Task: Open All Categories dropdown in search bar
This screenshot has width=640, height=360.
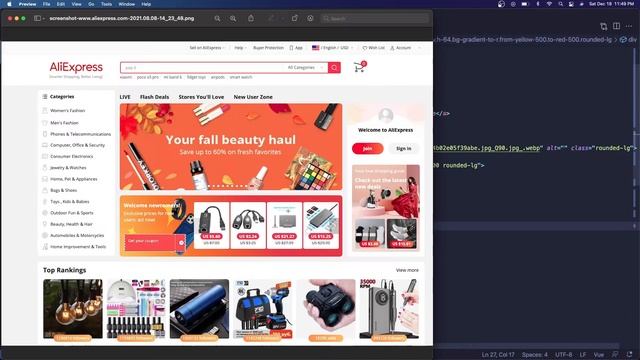Action: tap(305, 67)
